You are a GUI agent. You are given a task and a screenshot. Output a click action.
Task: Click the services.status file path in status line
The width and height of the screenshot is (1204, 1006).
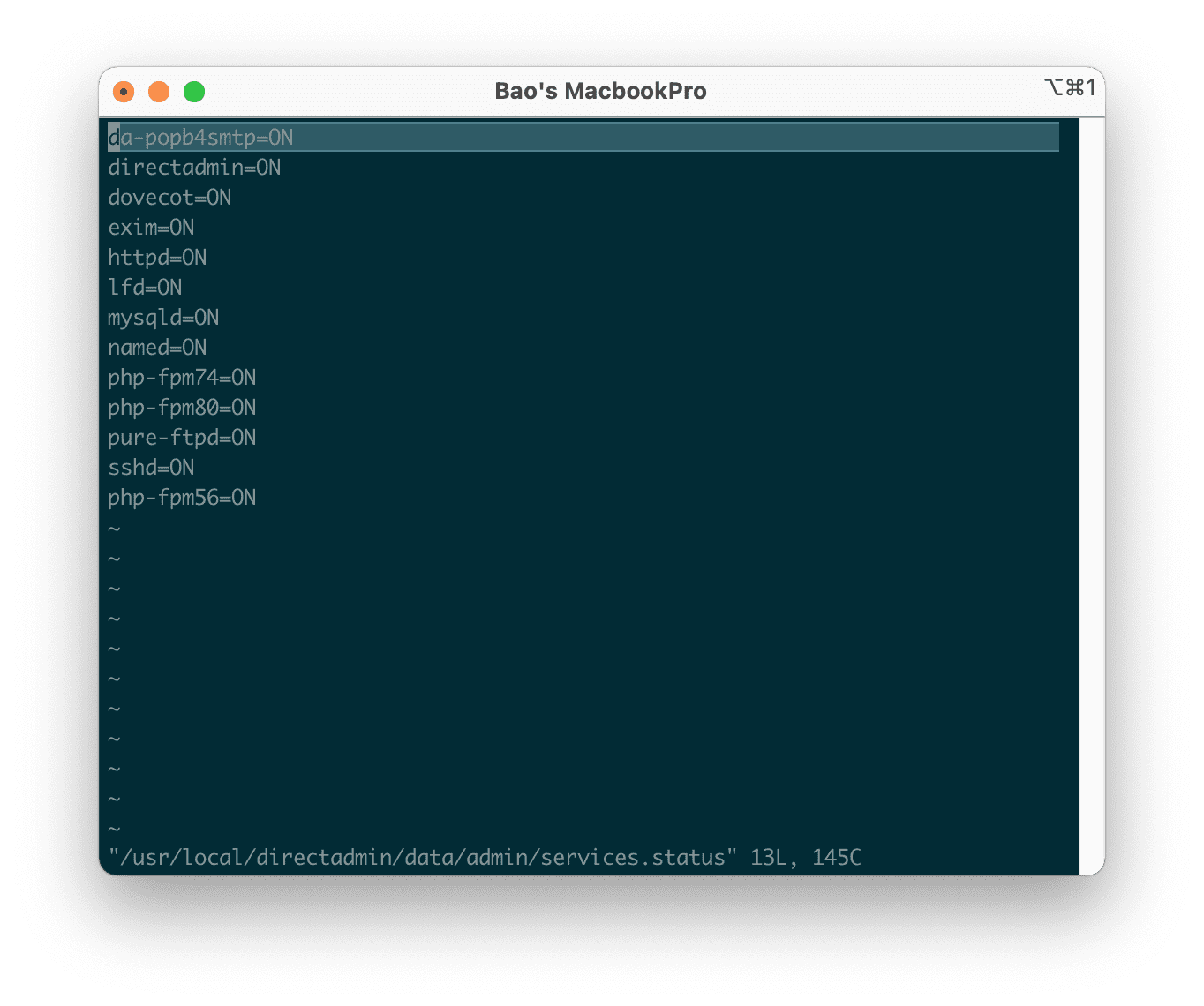[x=422, y=857]
